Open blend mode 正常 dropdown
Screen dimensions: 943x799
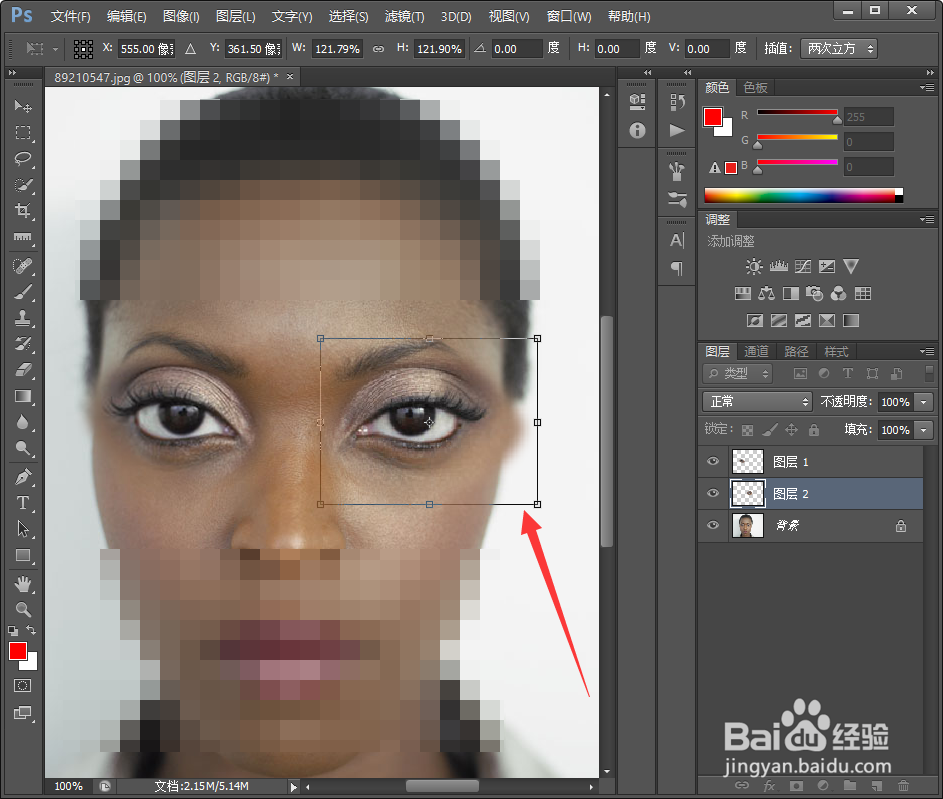tap(757, 401)
